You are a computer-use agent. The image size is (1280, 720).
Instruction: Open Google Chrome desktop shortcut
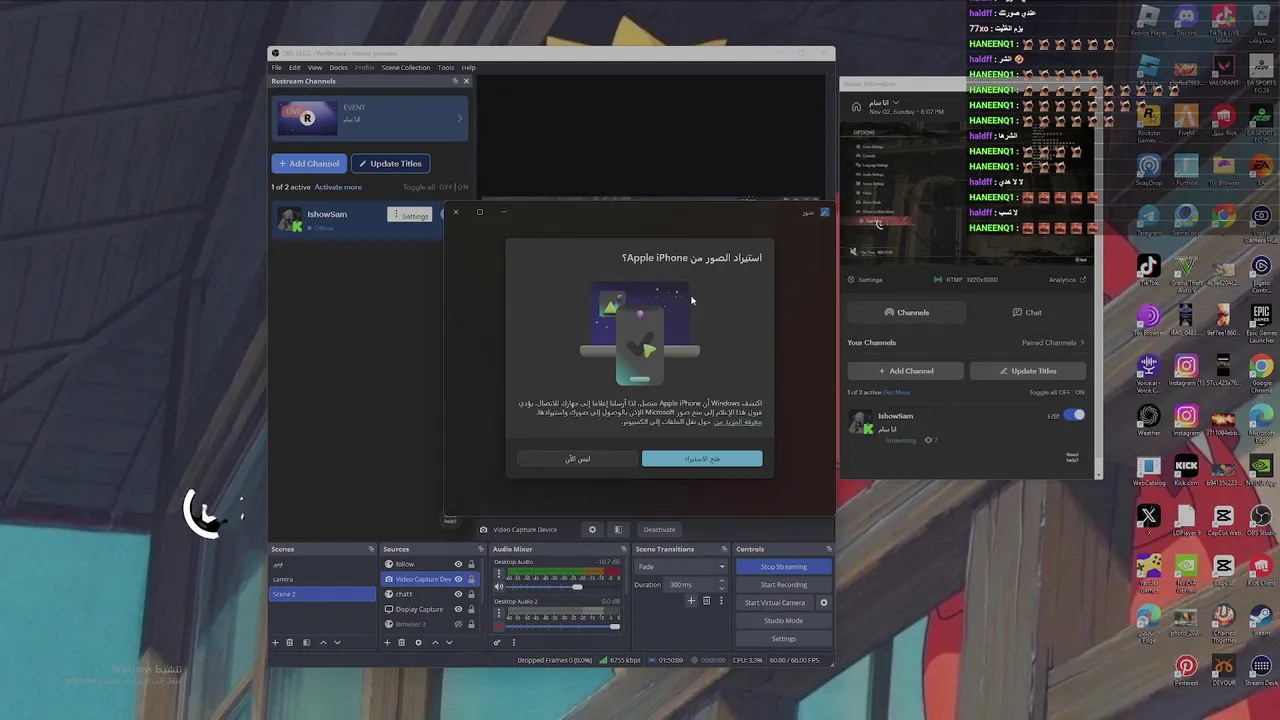tap(1261, 371)
